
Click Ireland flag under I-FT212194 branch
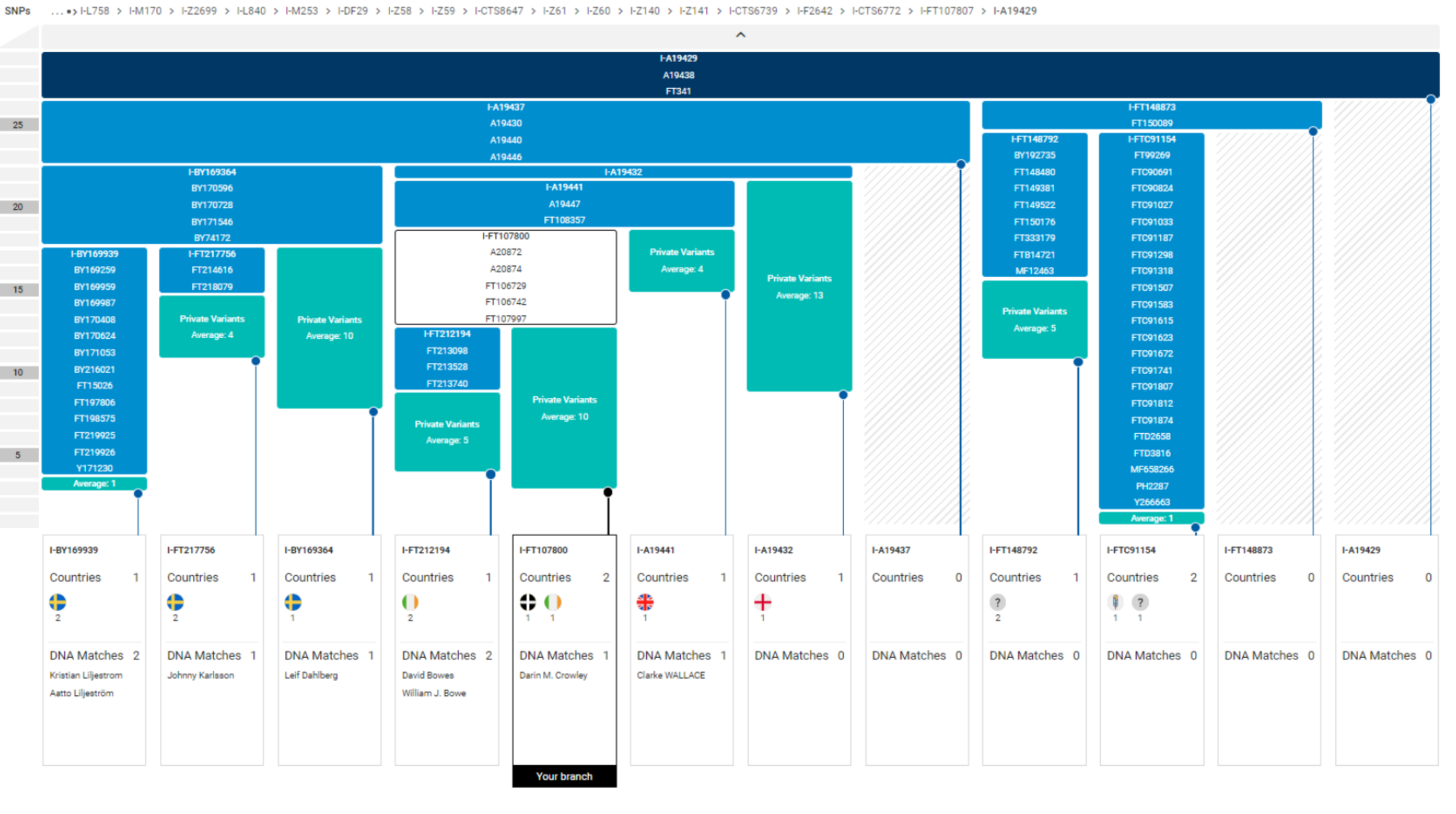410,602
